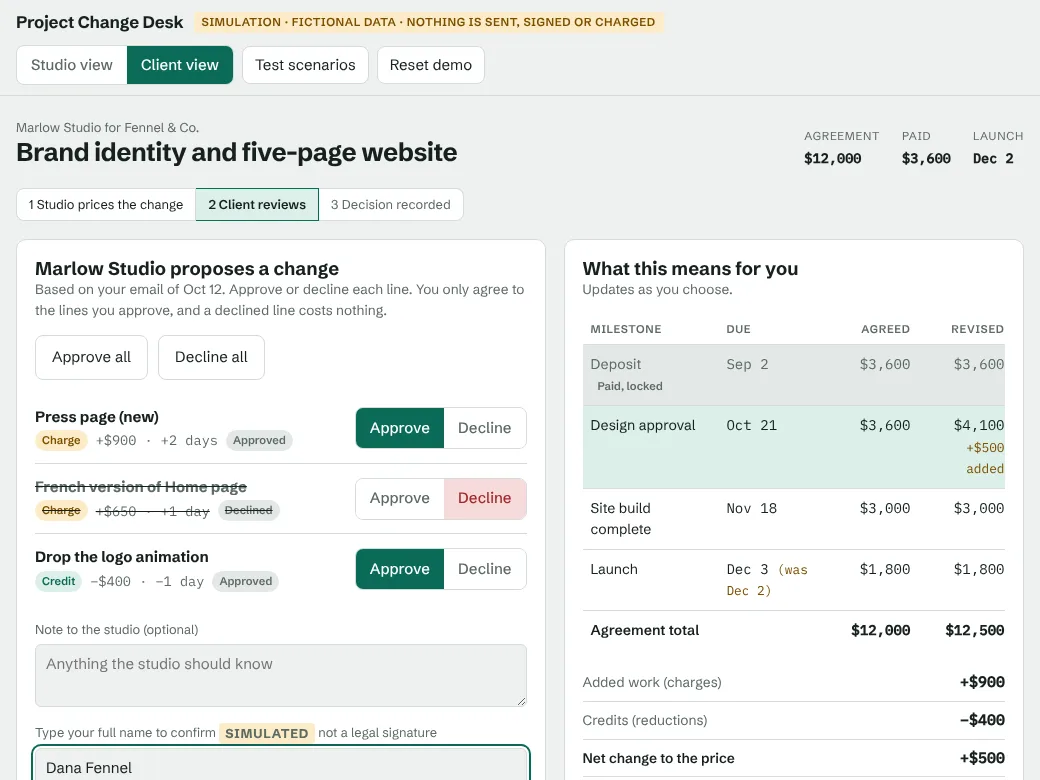
Task: Select step 2 Client reviews
Action: coord(257,204)
